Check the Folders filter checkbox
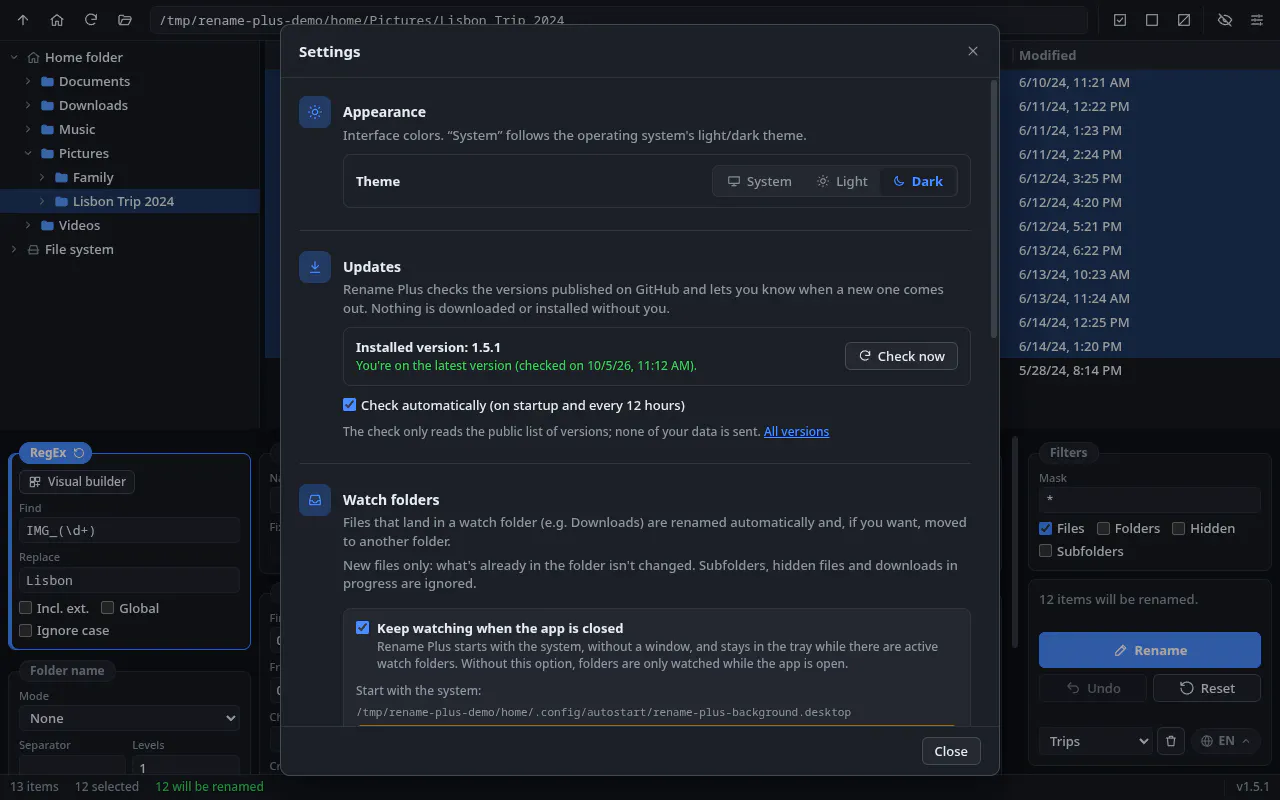This screenshot has width=1280, height=800. (x=1104, y=528)
